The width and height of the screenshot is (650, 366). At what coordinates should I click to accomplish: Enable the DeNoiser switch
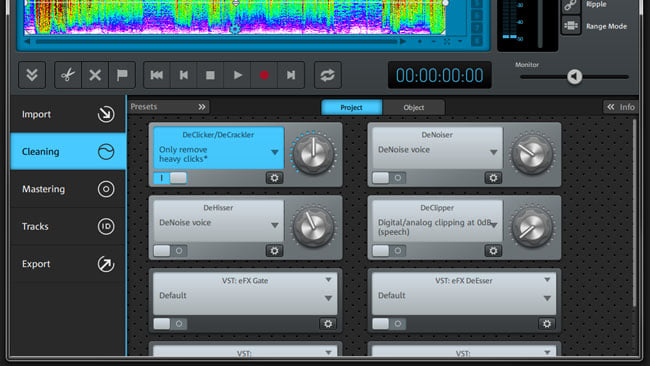[x=389, y=178]
